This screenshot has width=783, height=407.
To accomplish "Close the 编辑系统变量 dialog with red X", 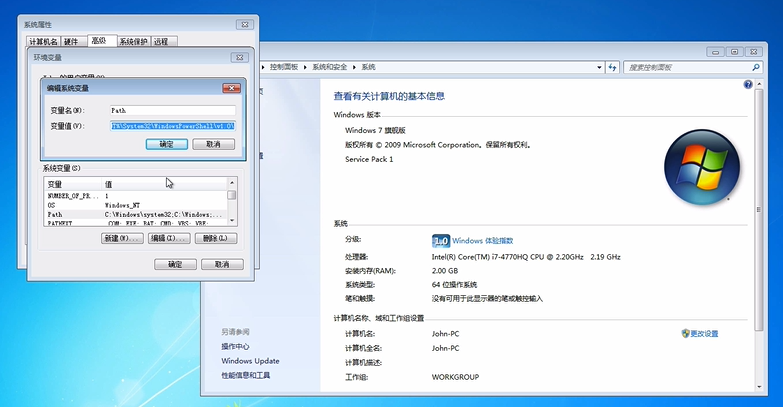I will click(231, 88).
